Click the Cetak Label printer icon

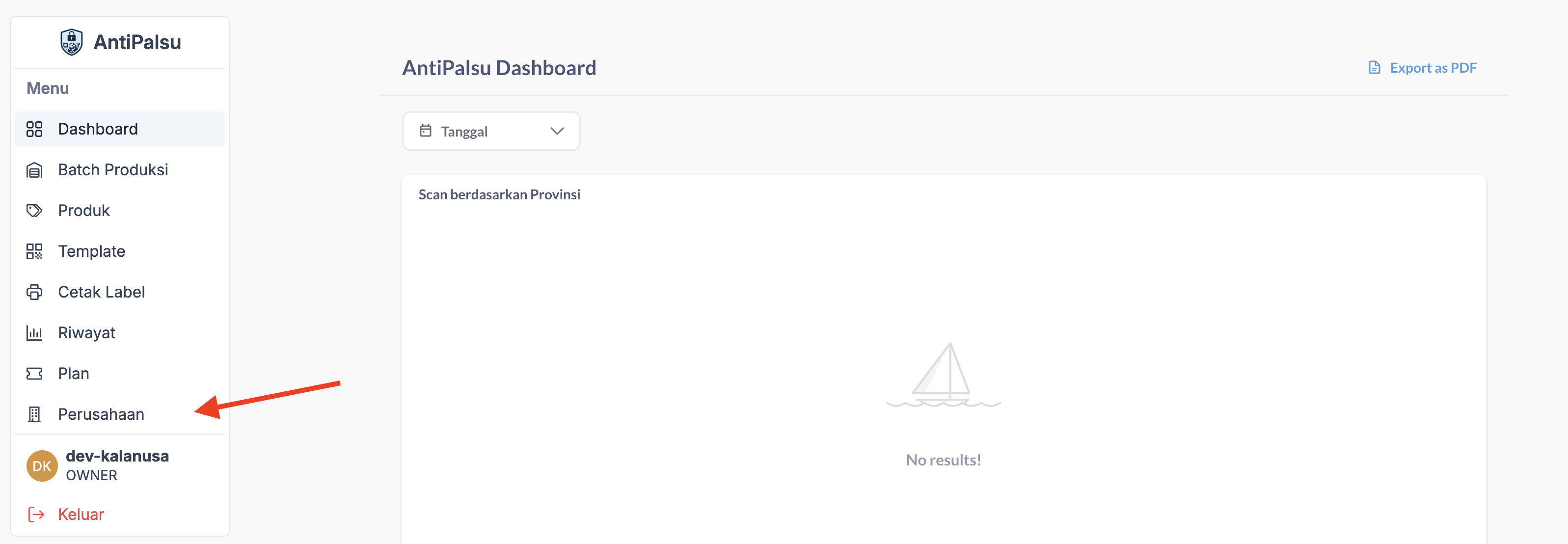click(34, 292)
